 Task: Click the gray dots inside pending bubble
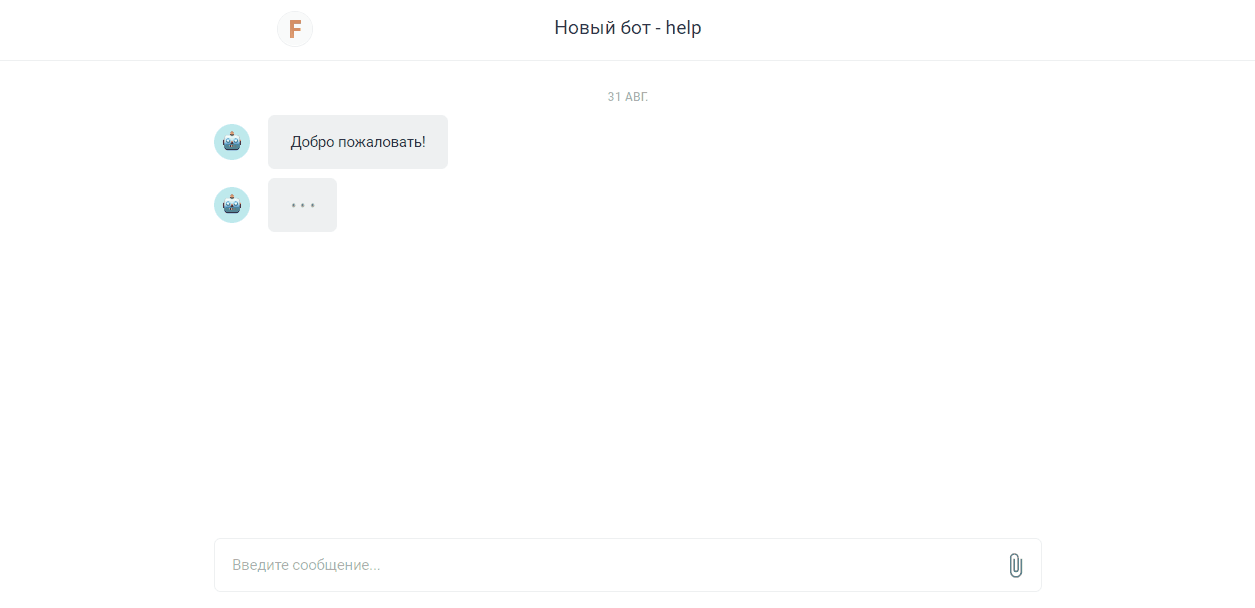(303, 205)
